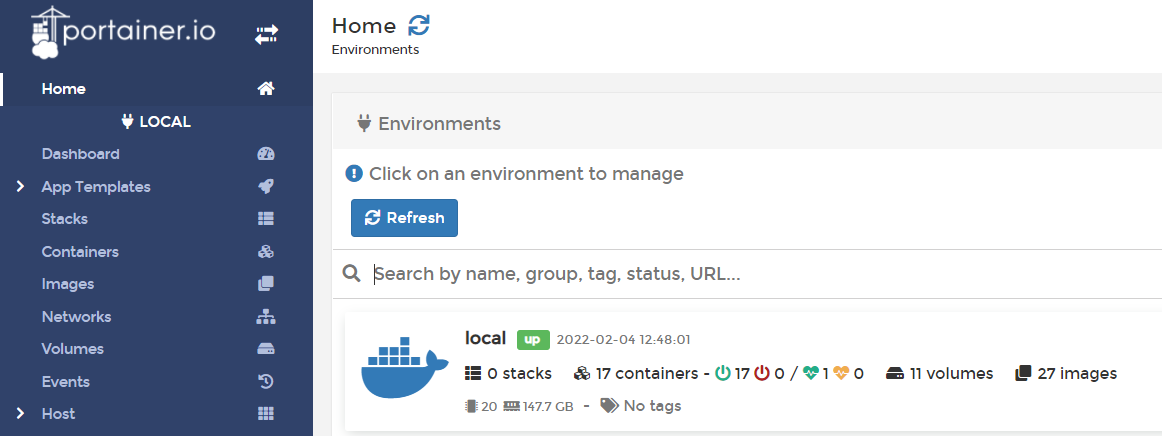The image size is (1162, 436).
Task: Click the refresh icon beside Home title
Action: click(419, 26)
